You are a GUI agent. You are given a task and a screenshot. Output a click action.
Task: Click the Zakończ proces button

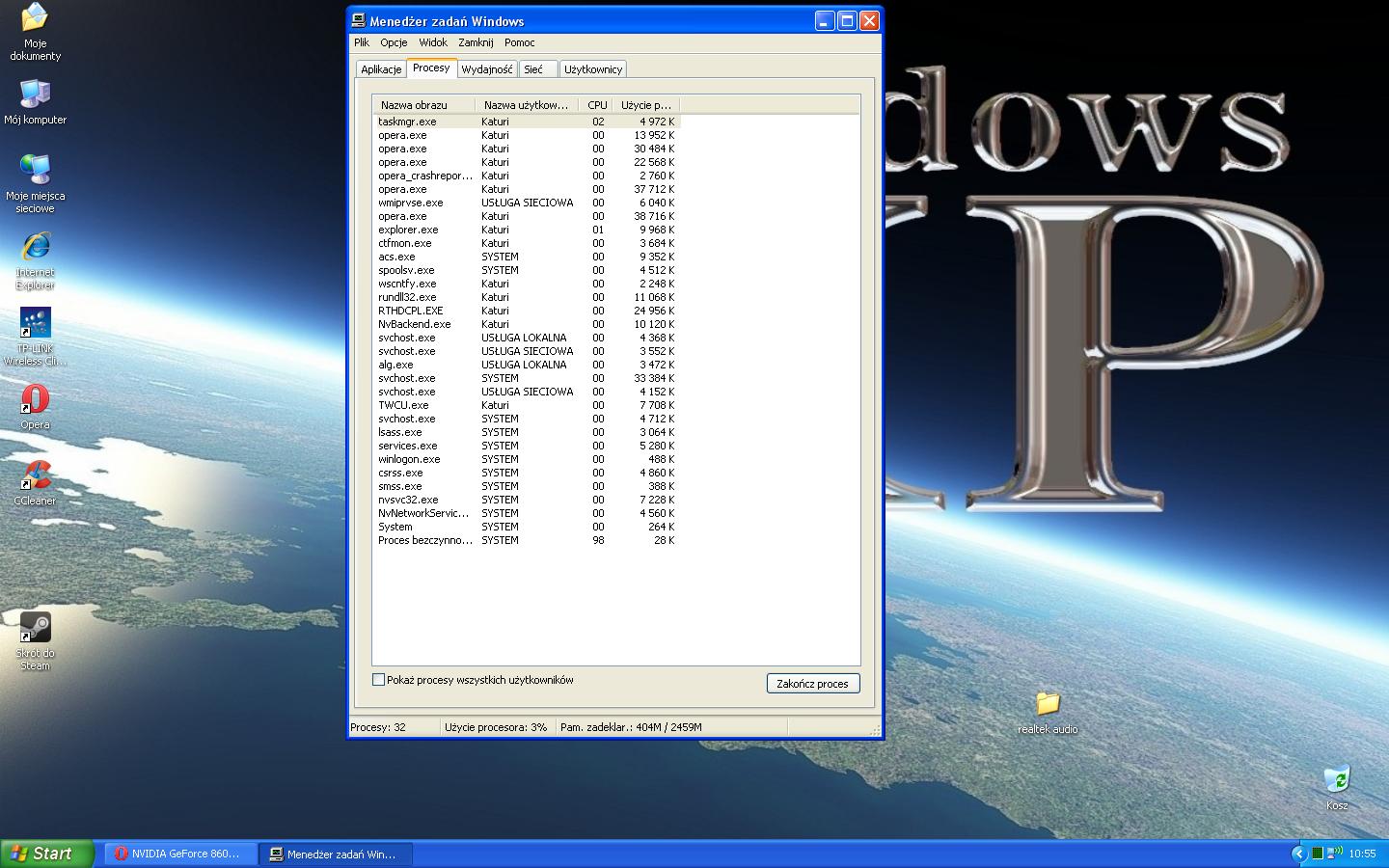[x=813, y=683]
